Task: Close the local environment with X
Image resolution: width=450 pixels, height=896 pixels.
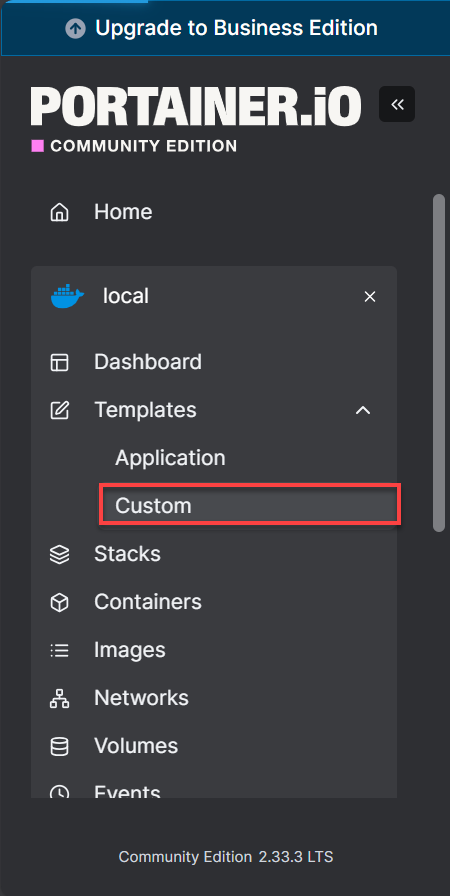Action: [370, 297]
